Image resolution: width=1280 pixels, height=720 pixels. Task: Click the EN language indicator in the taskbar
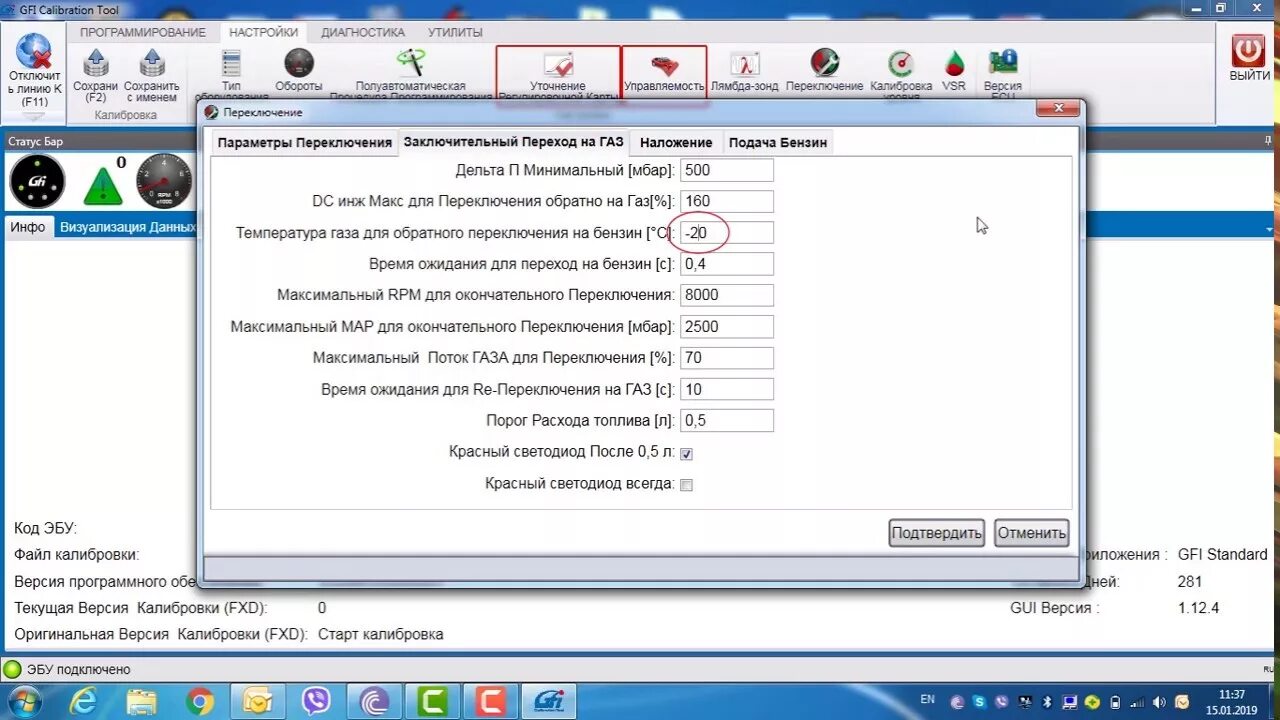(x=927, y=699)
